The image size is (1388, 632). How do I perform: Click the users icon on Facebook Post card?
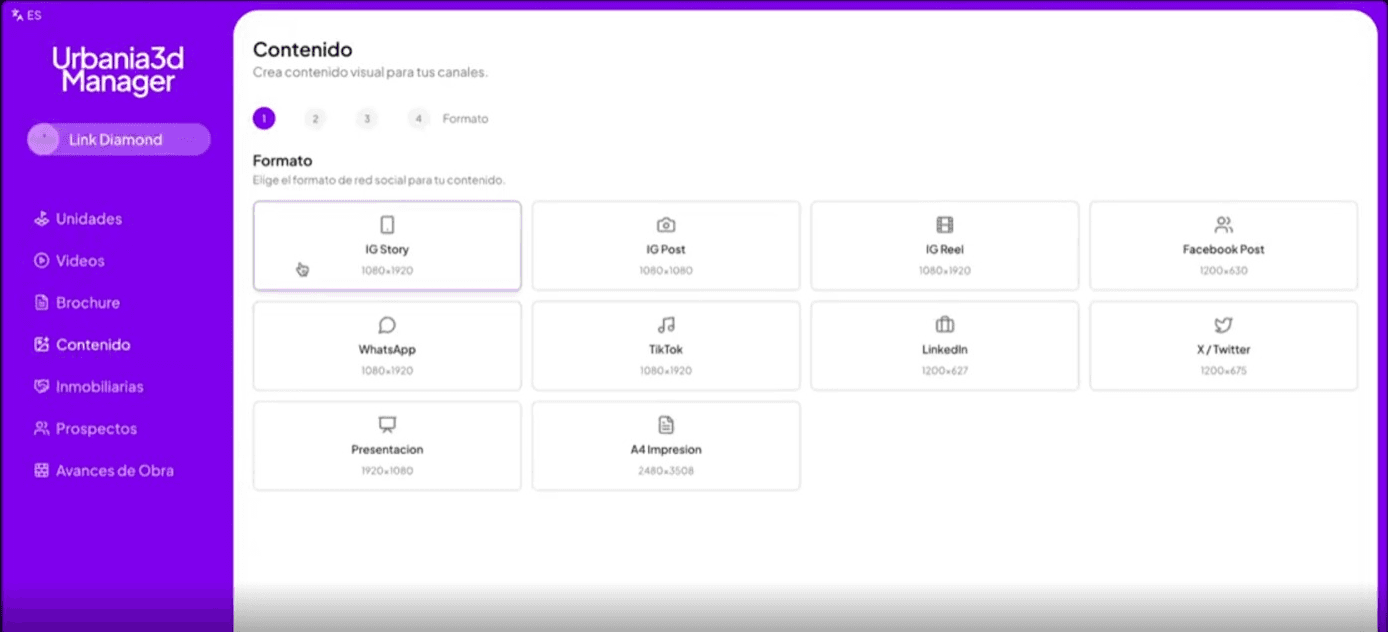pos(1224,225)
